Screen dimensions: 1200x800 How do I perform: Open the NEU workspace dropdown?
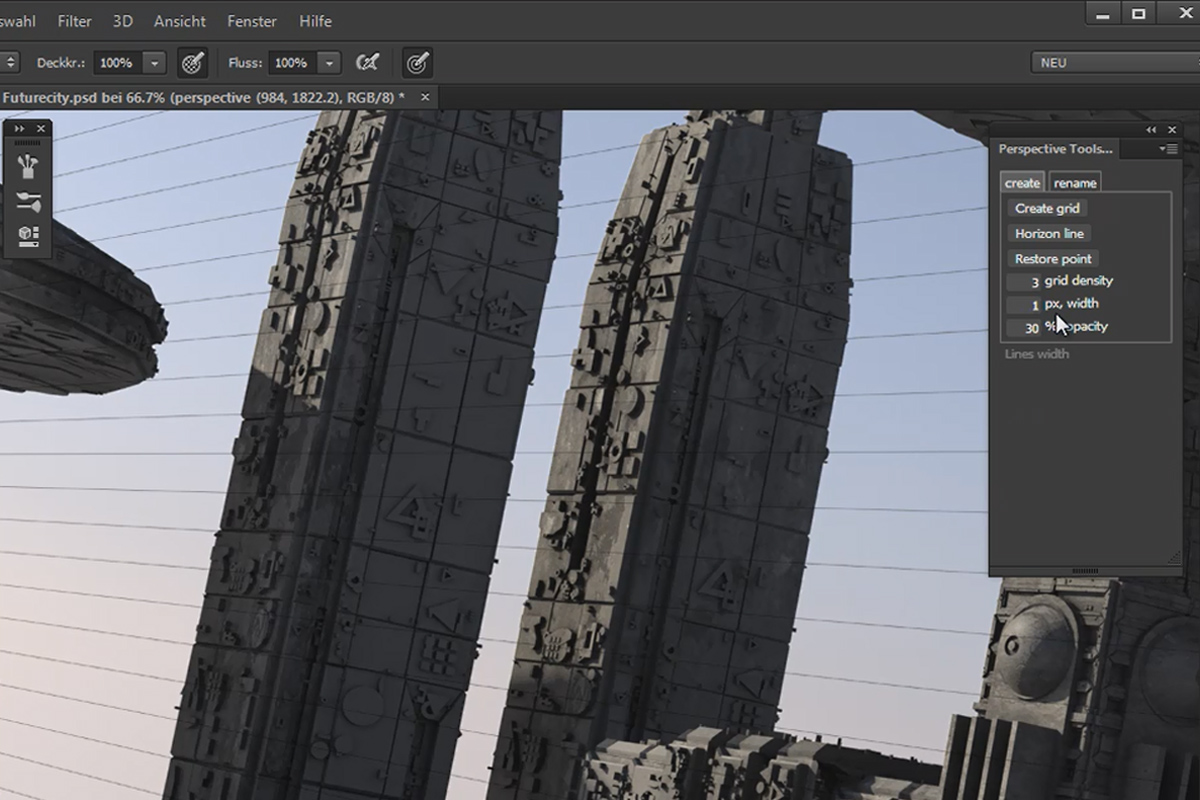pyautogui.click(x=1115, y=62)
